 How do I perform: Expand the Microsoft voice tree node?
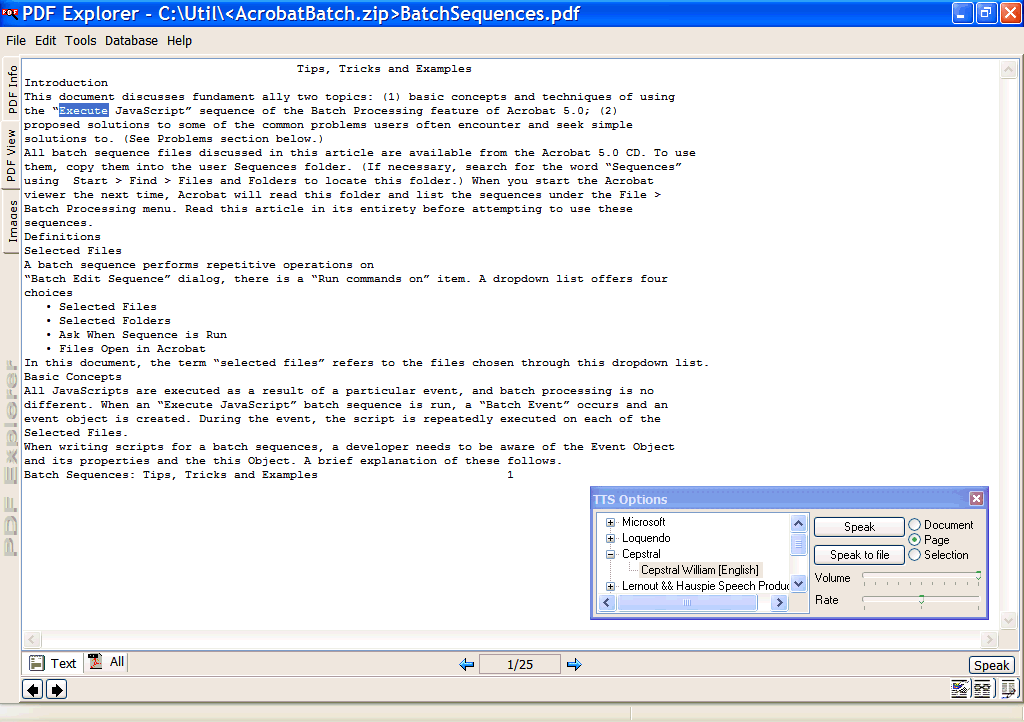click(610, 522)
